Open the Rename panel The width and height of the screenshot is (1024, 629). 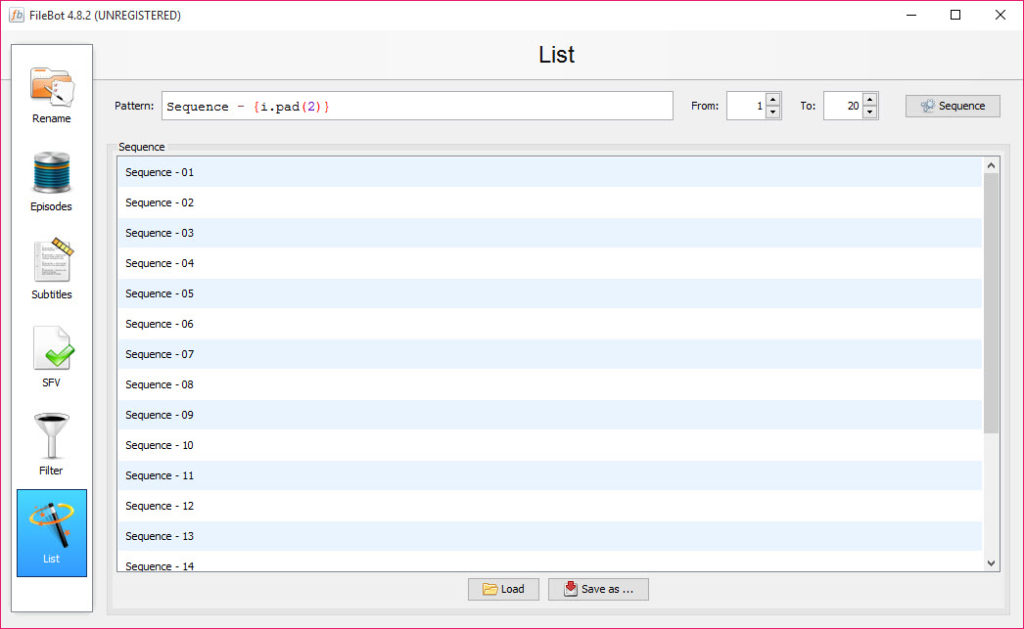coord(51,95)
